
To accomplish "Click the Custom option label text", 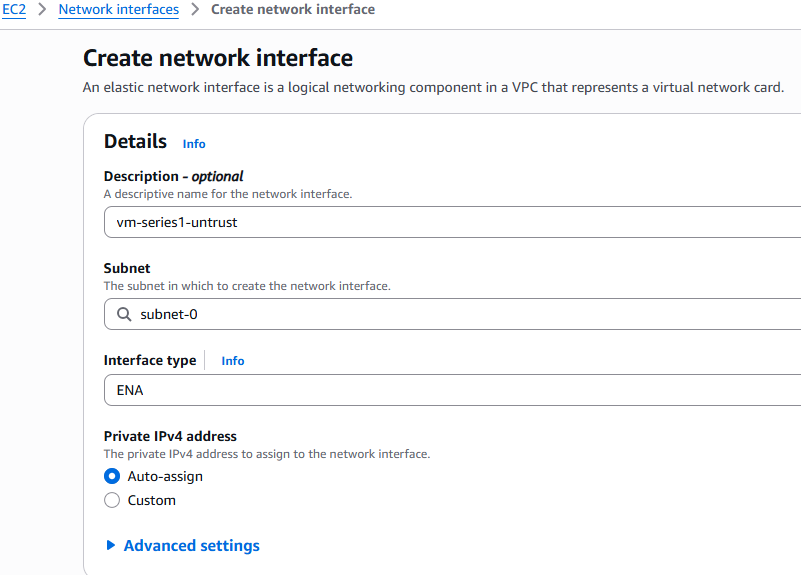I will [151, 500].
